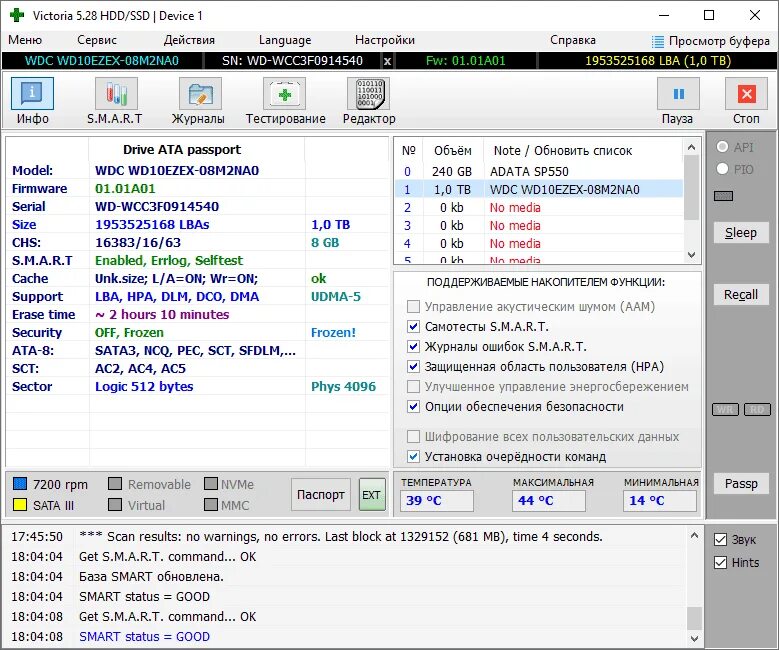Click the gray Virtual indicator box
The height and width of the screenshot is (650, 779).
coord(115,505)
